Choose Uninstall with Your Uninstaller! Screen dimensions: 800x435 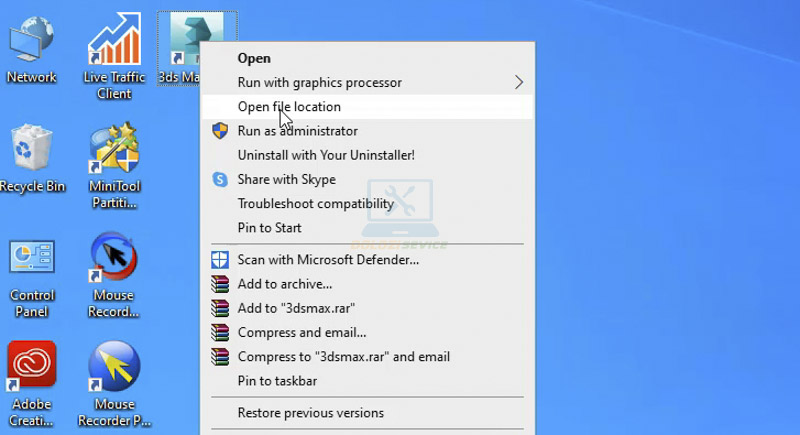325,155
